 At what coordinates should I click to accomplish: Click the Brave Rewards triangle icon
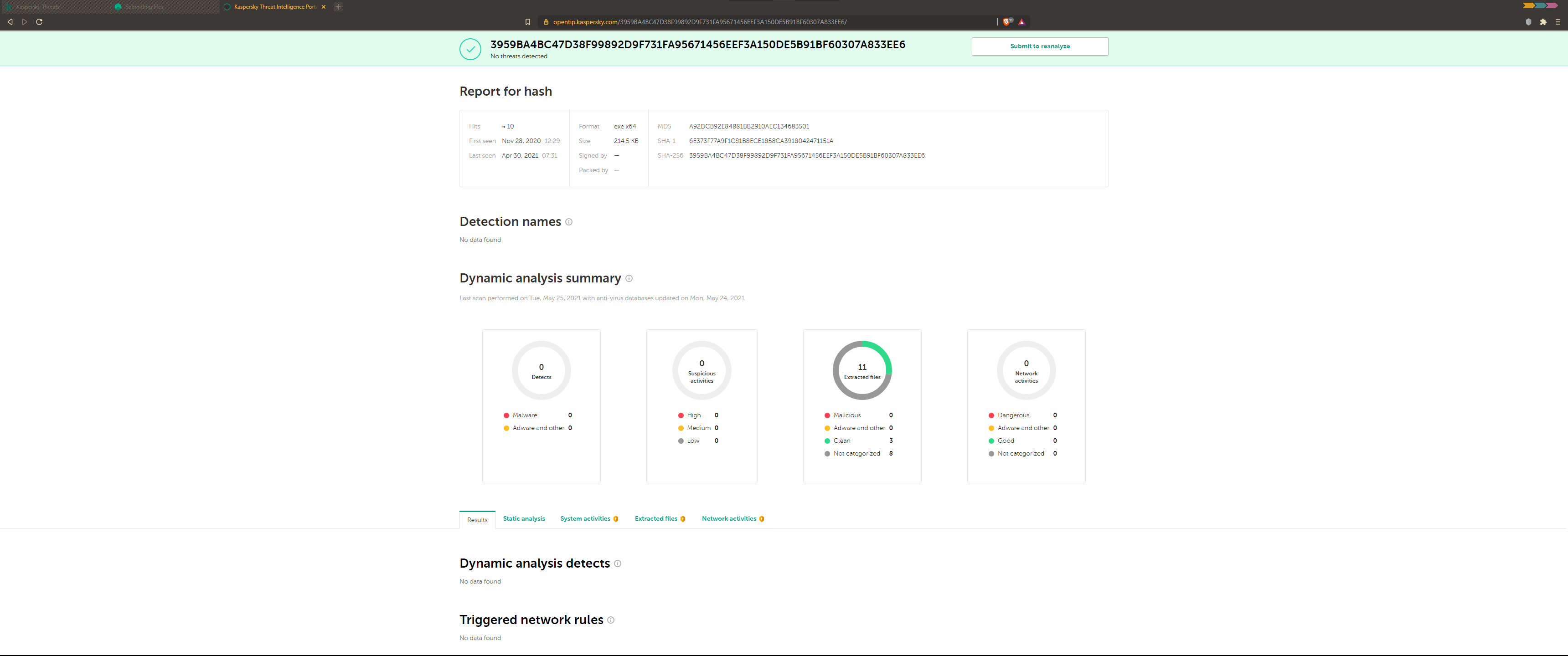click(1021, 22)
